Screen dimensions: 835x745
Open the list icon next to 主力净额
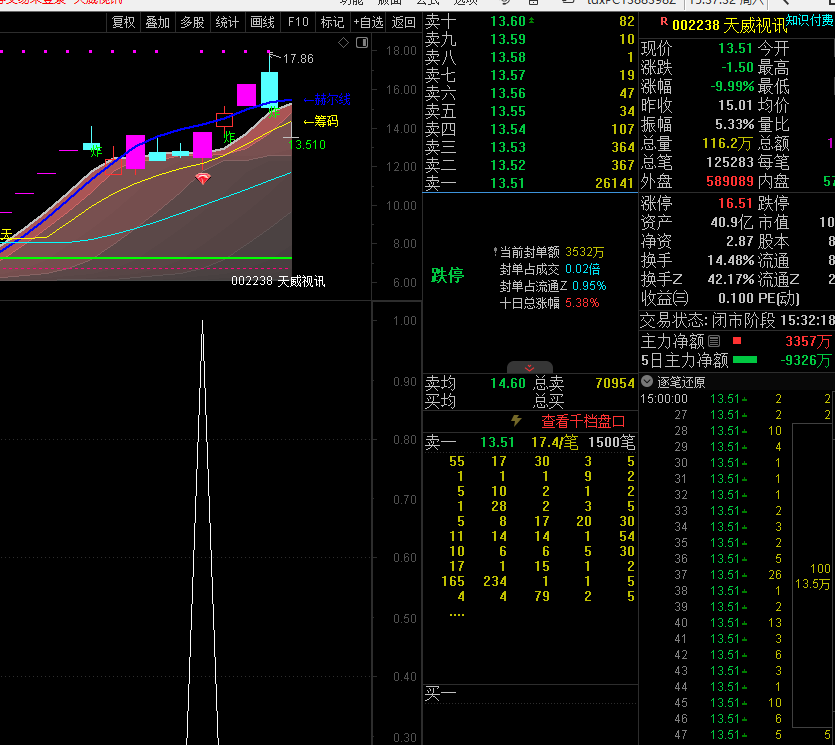(714, 341)
